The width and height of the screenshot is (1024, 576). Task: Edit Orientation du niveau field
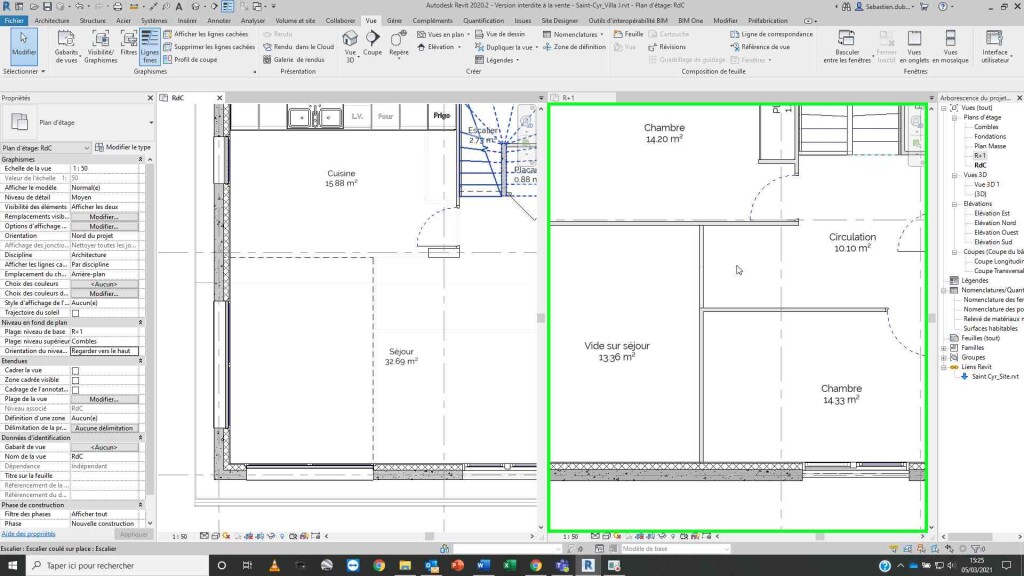(104, 351)
